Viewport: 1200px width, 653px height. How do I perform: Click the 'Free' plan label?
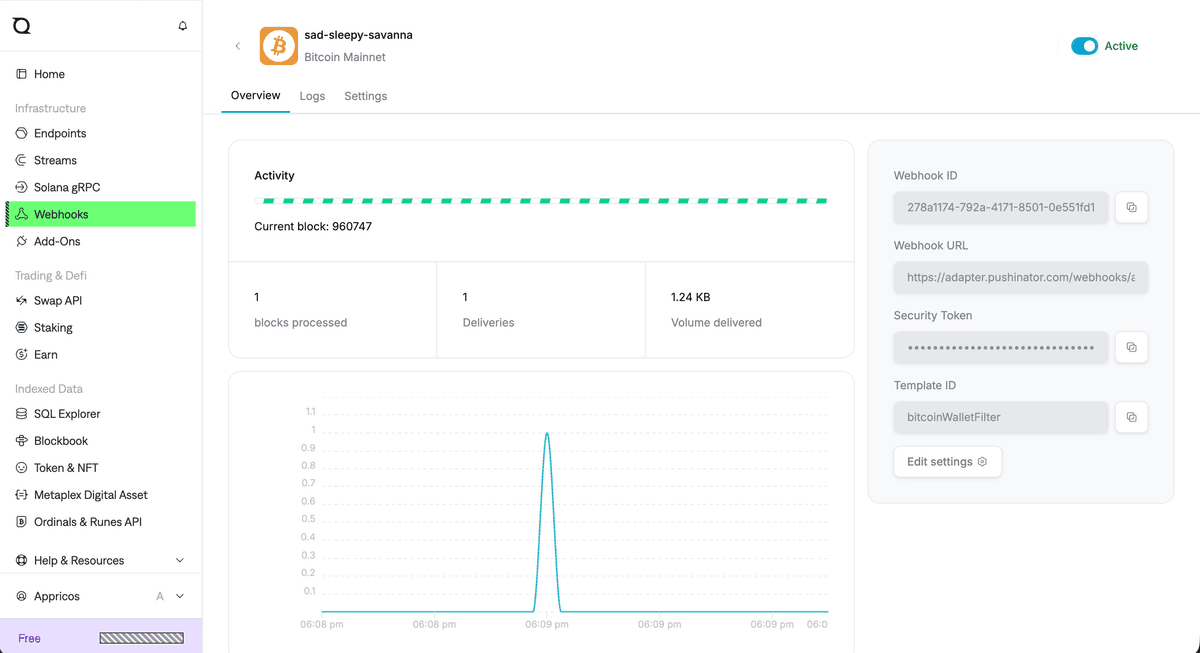(x=29, y=638)
